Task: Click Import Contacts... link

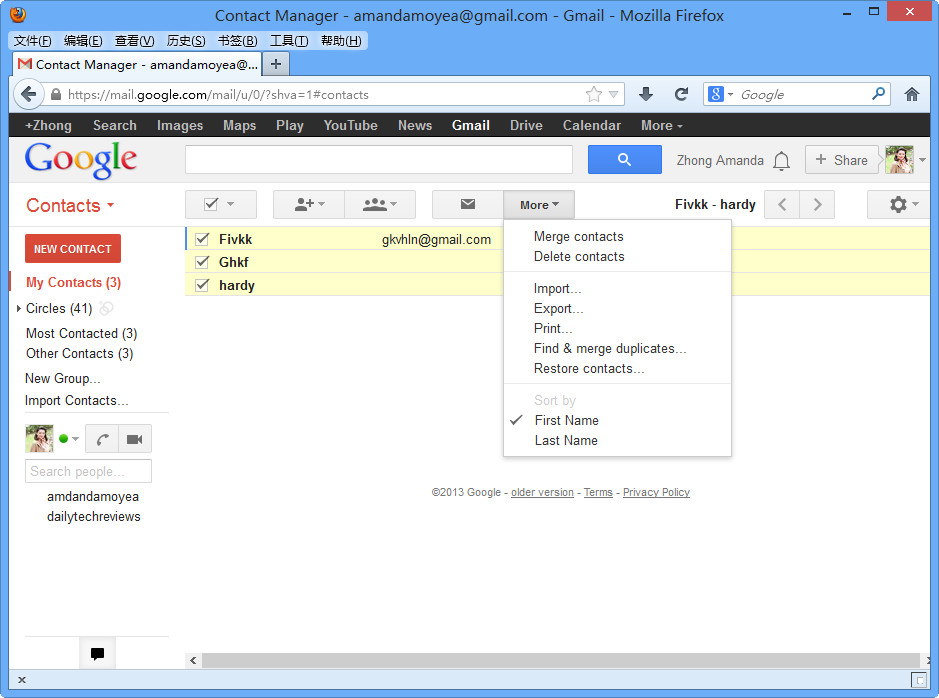Action: [77, 400]
